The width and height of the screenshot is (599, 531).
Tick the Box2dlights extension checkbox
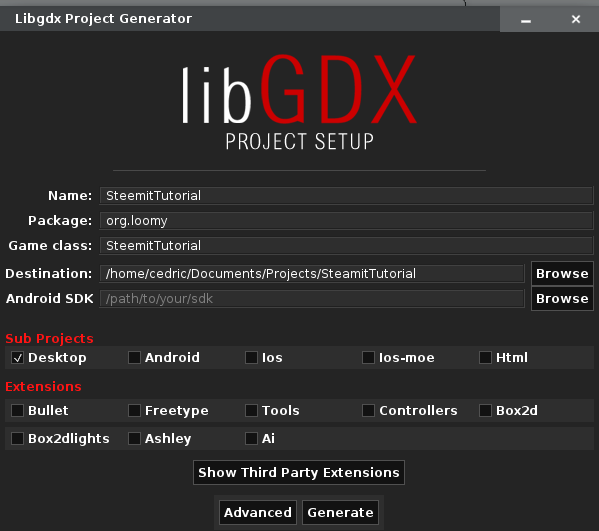click(18, 439)
